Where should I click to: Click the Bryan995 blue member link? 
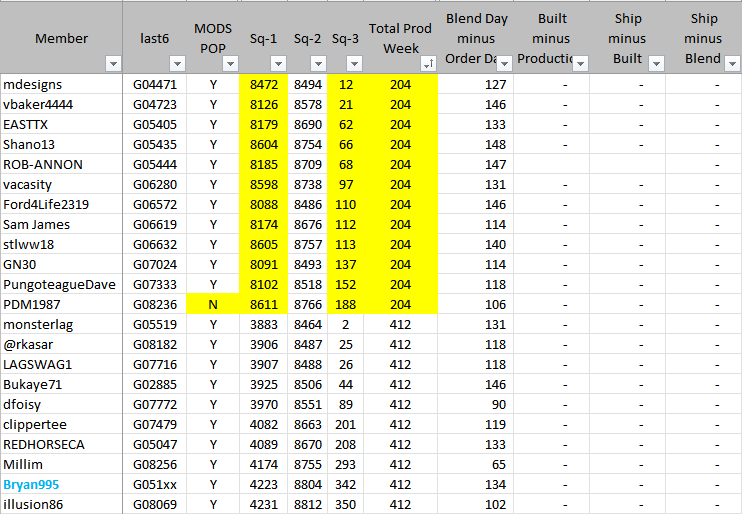coord(33,485)
